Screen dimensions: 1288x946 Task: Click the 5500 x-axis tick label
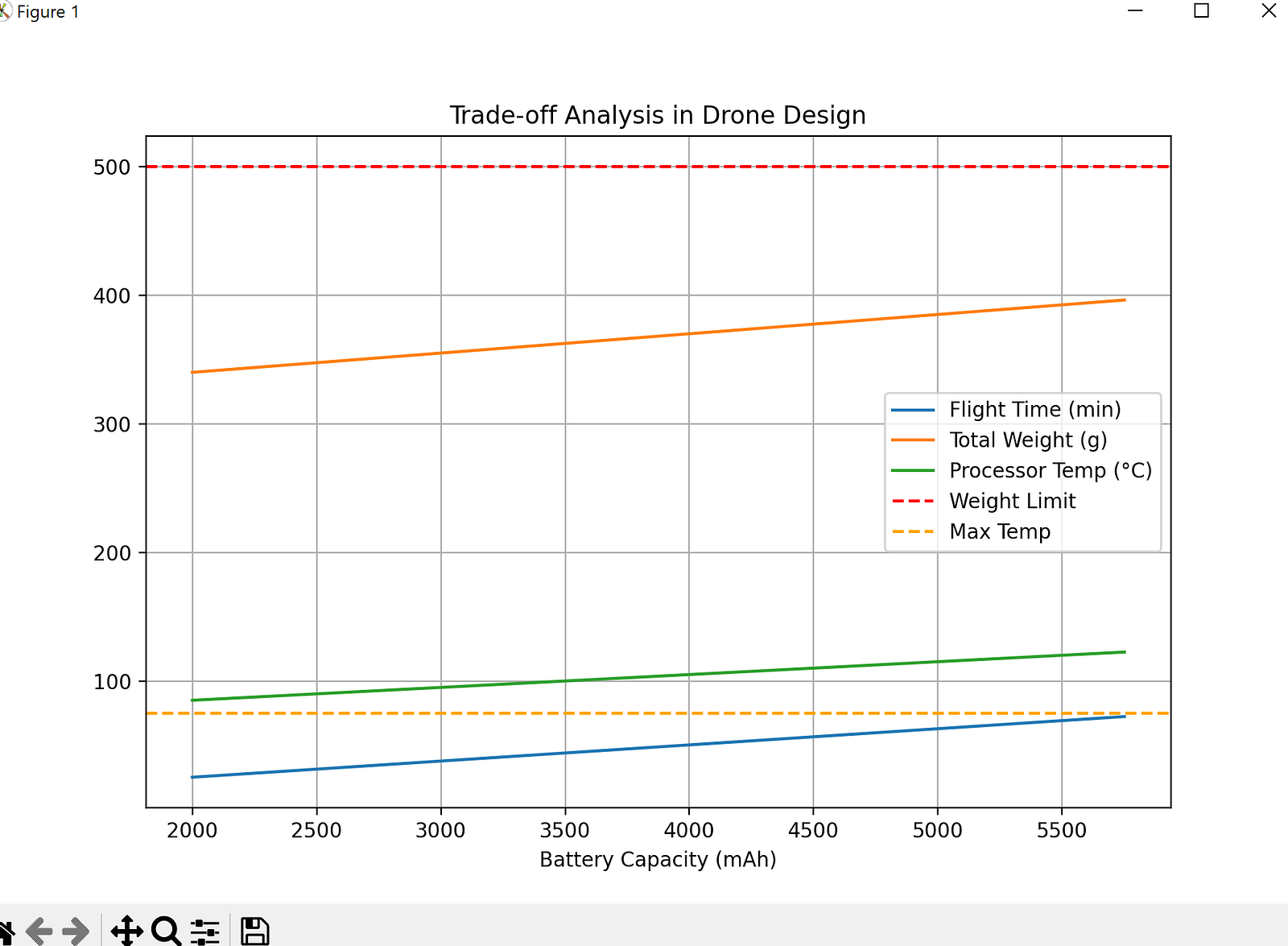click(x=1062, y=830)
